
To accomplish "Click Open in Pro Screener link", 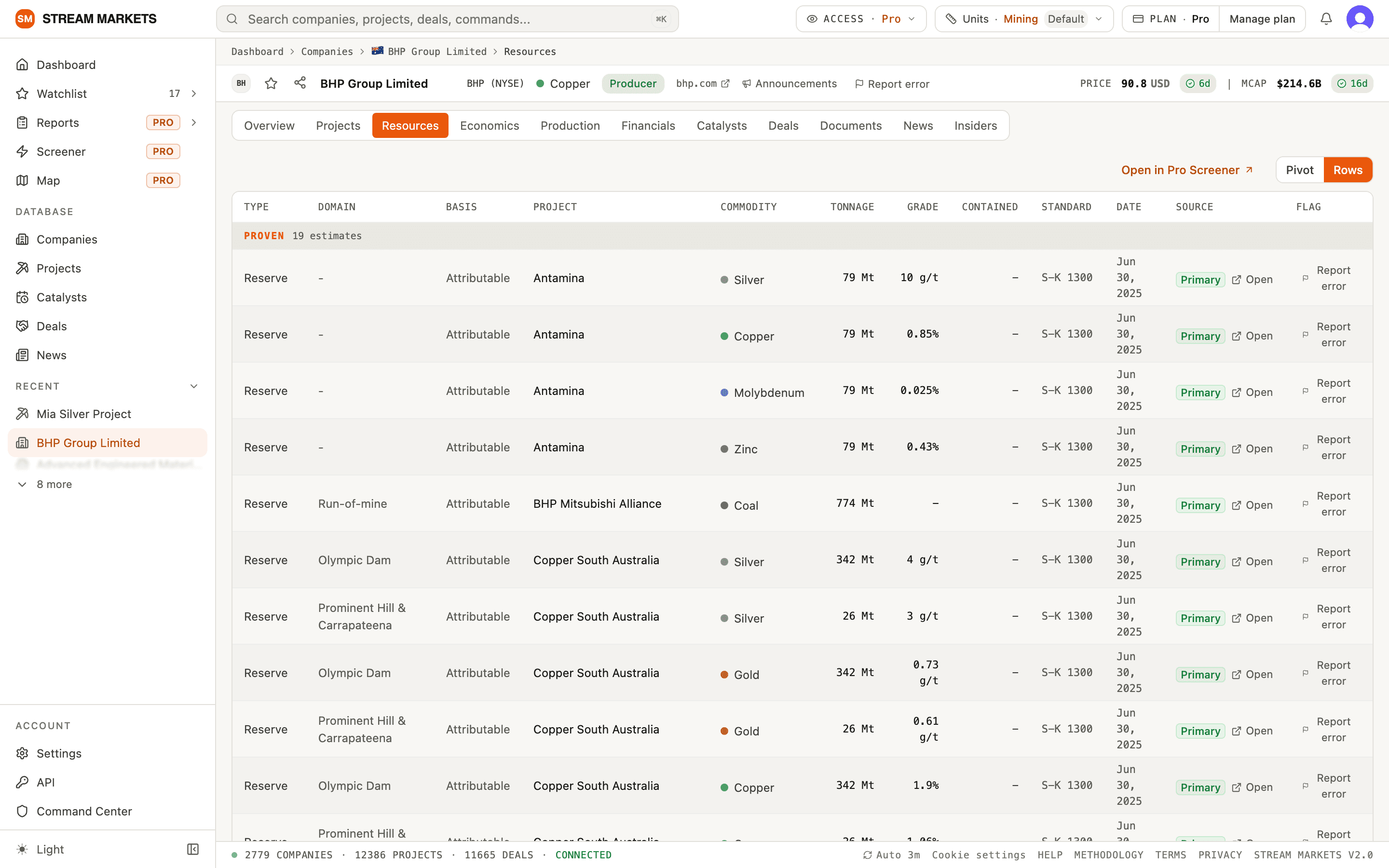I will coord(1186,170).
